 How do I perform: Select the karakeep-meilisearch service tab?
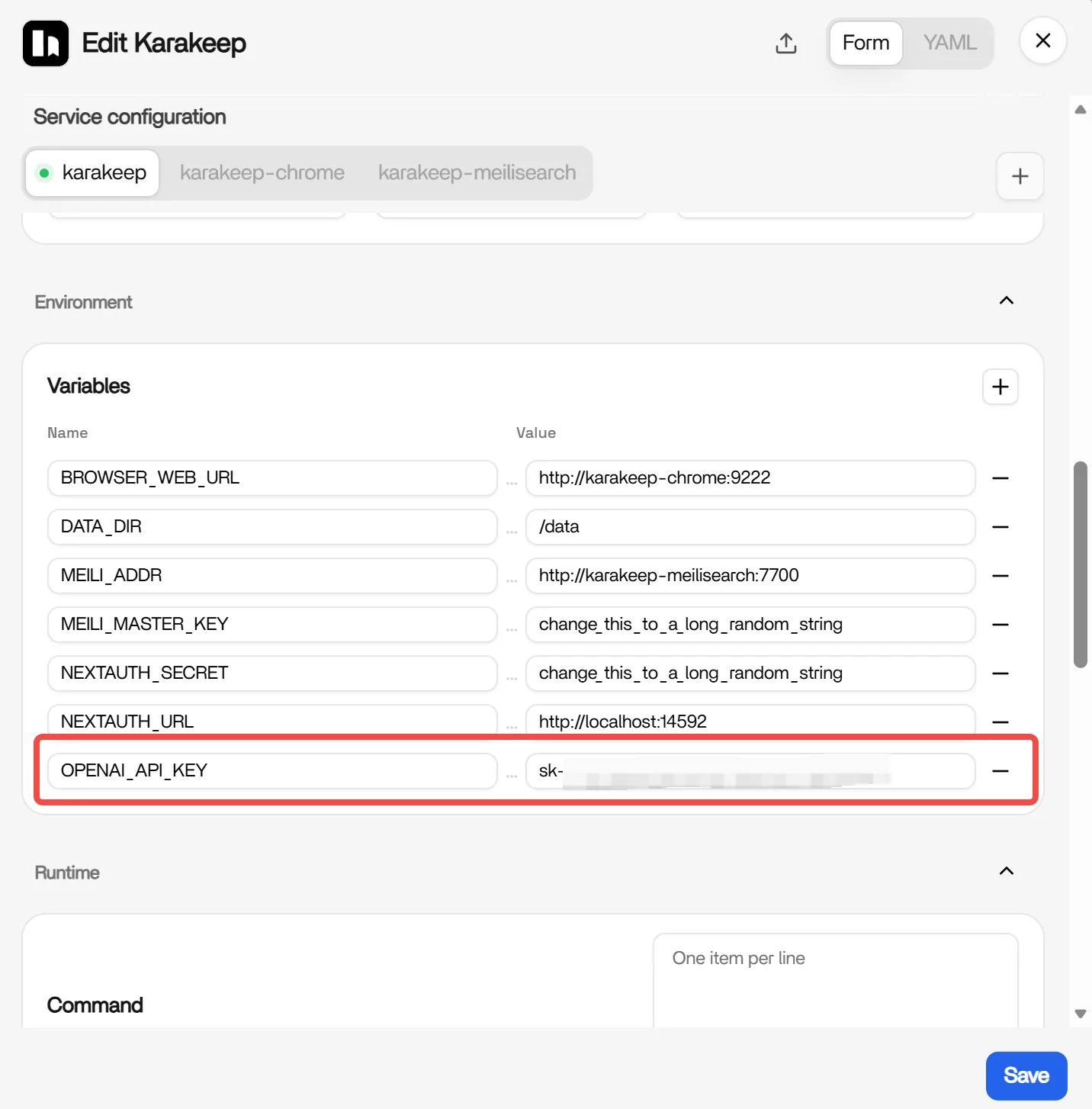(477, 173)
